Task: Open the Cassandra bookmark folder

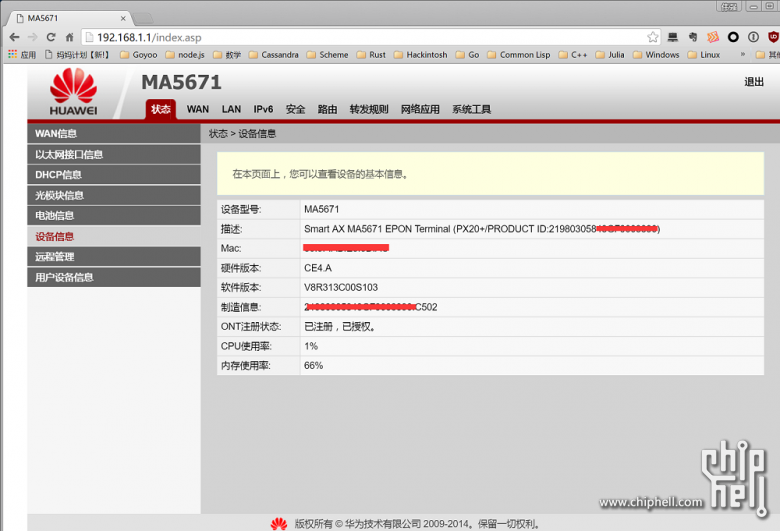Action: (274, 55)
